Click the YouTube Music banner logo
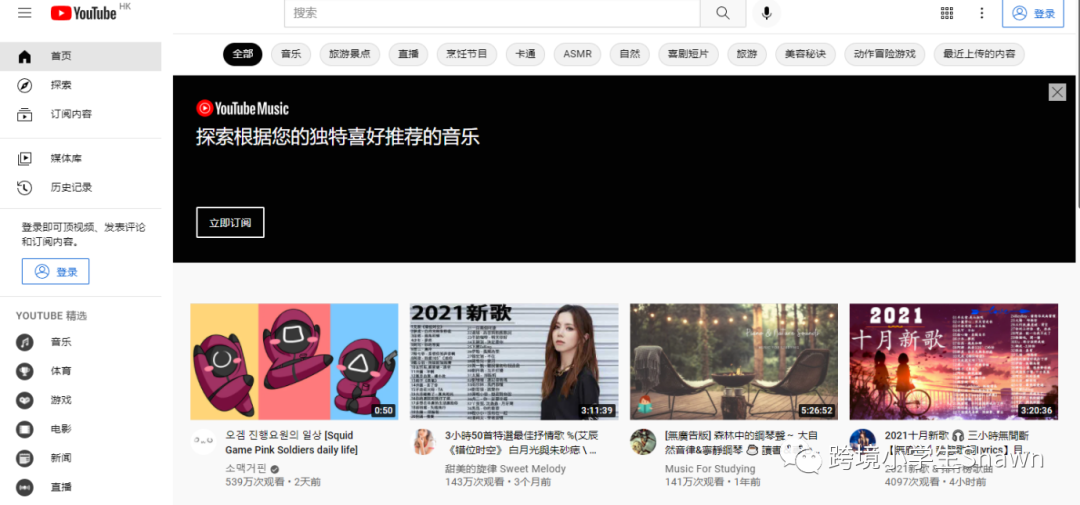 (x=242, y=108)
